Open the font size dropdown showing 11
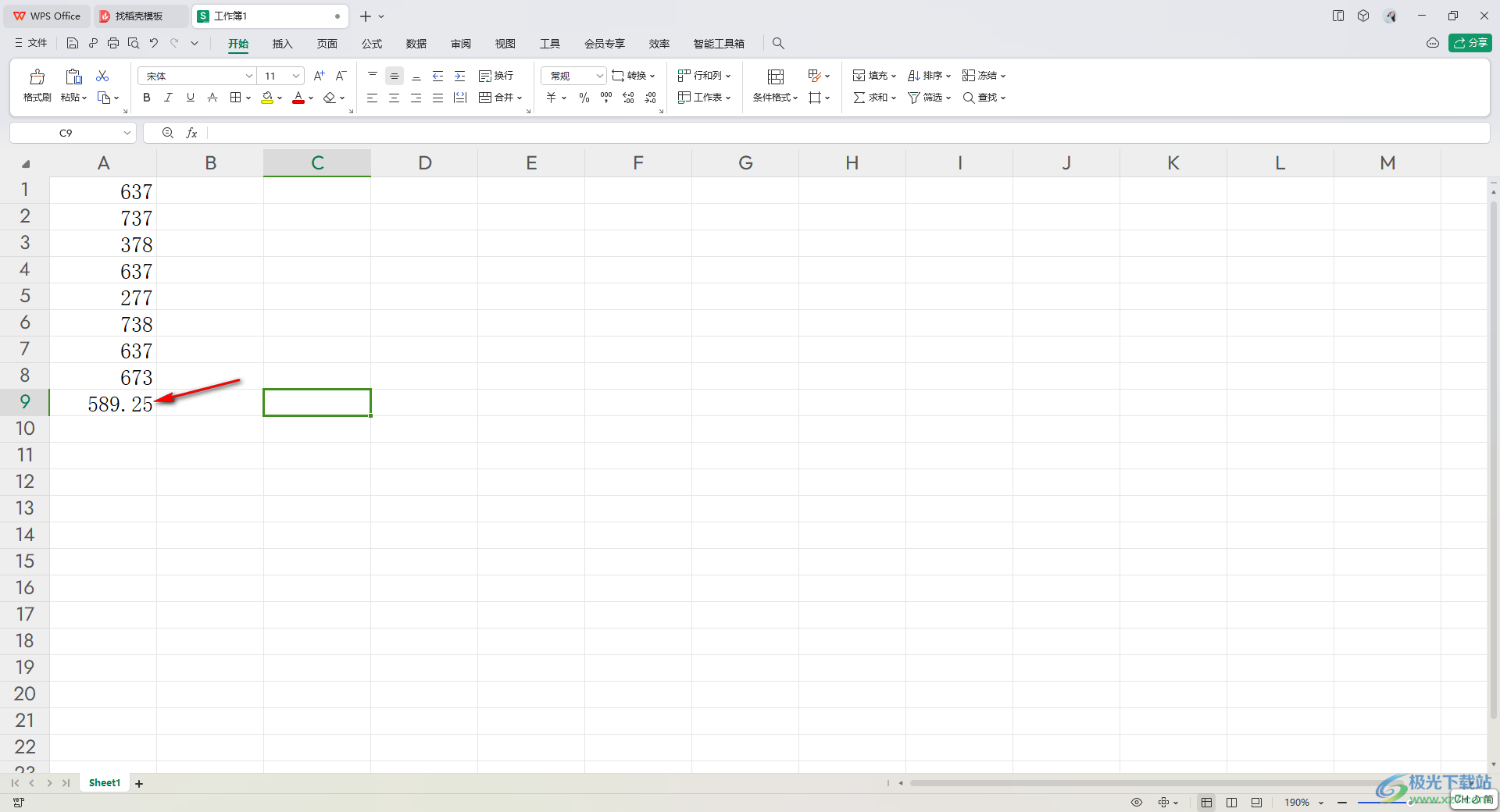 [296, 76]
